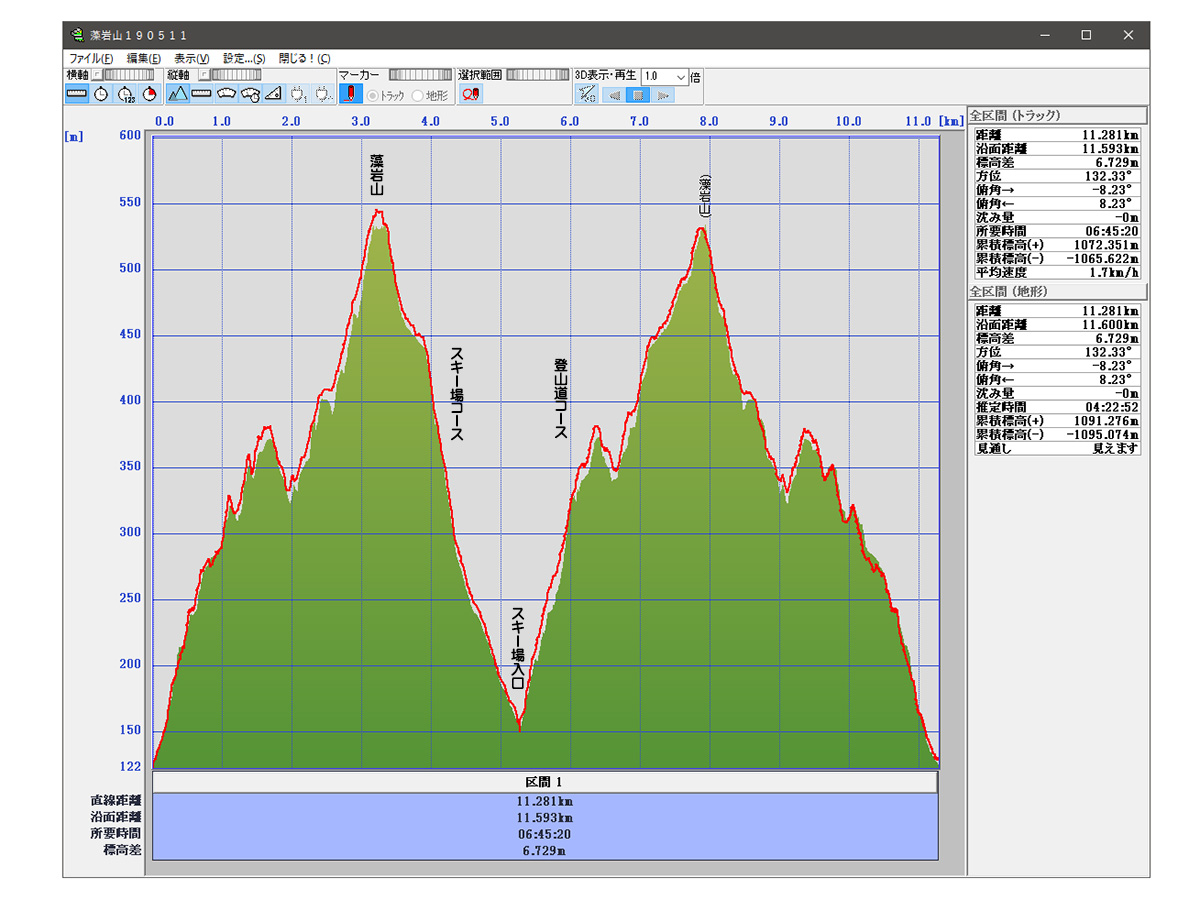Click the slope gradient triangle icon
This screenshot has height=900, width=1200.
274,94
